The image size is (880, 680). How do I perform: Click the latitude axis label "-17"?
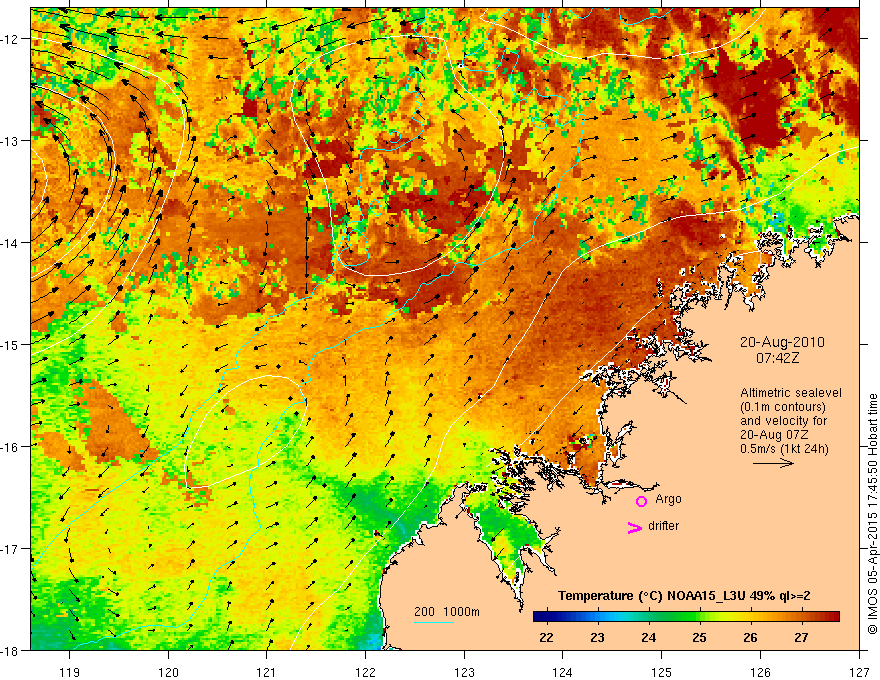pyautogui.click(x=10, y=548)
